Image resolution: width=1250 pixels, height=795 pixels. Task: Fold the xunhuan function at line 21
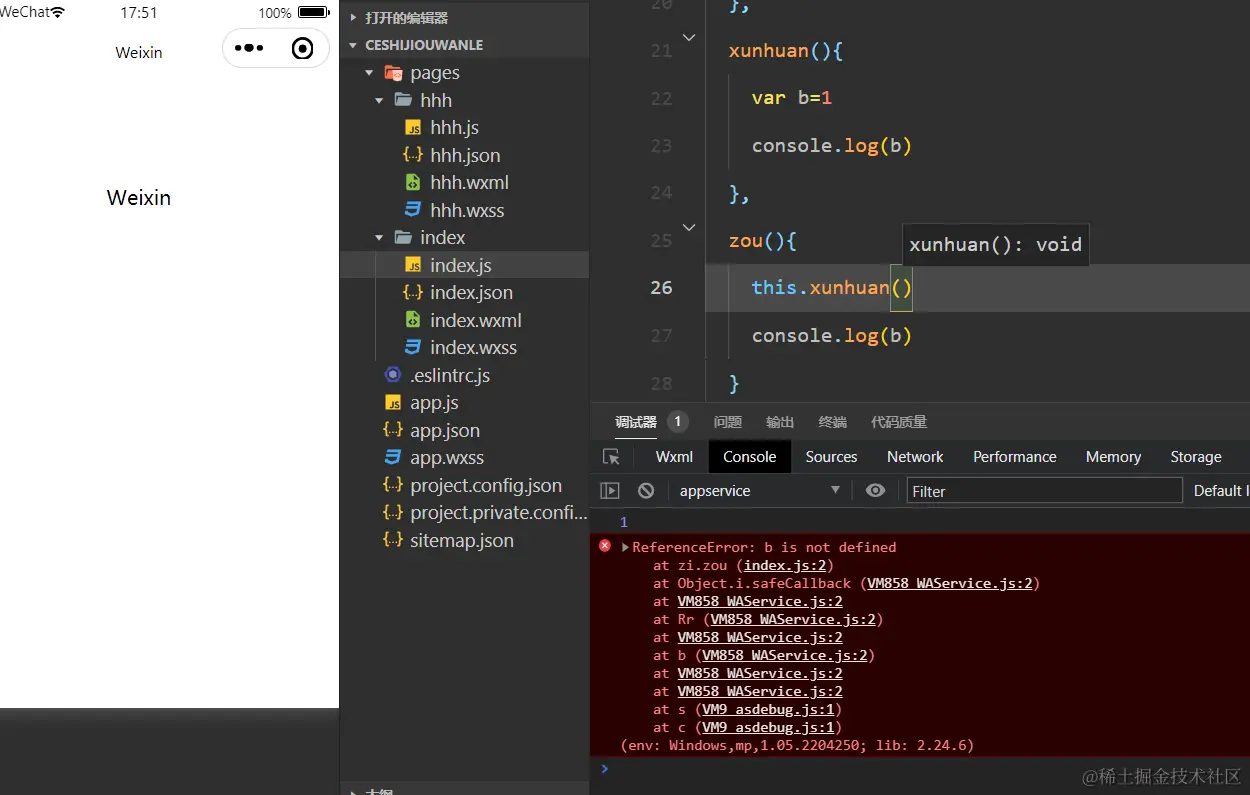click(689, 37)
